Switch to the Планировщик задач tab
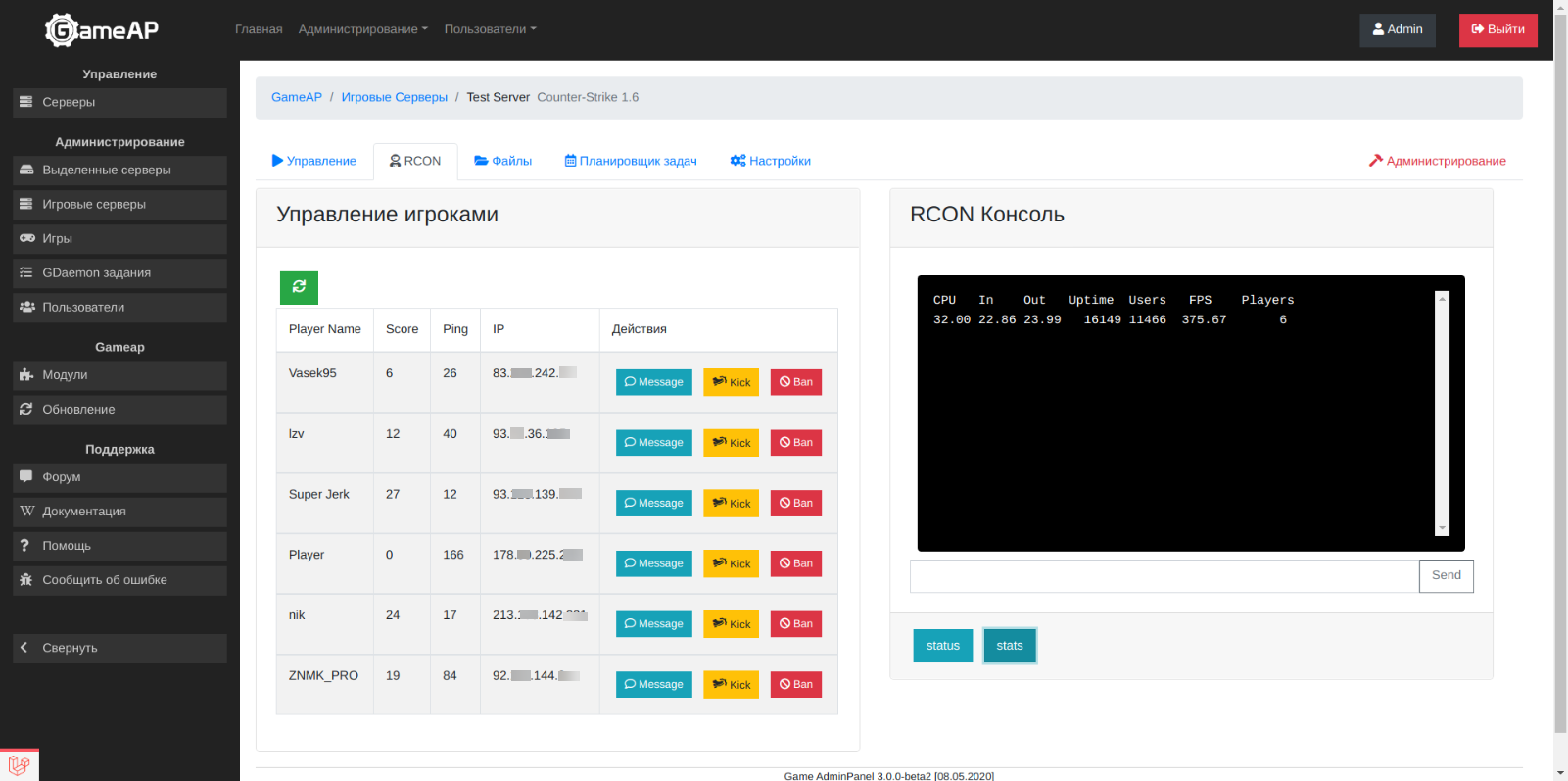Image resolution: width=1568 pixels, height=781 pixels. click(631, 161)
